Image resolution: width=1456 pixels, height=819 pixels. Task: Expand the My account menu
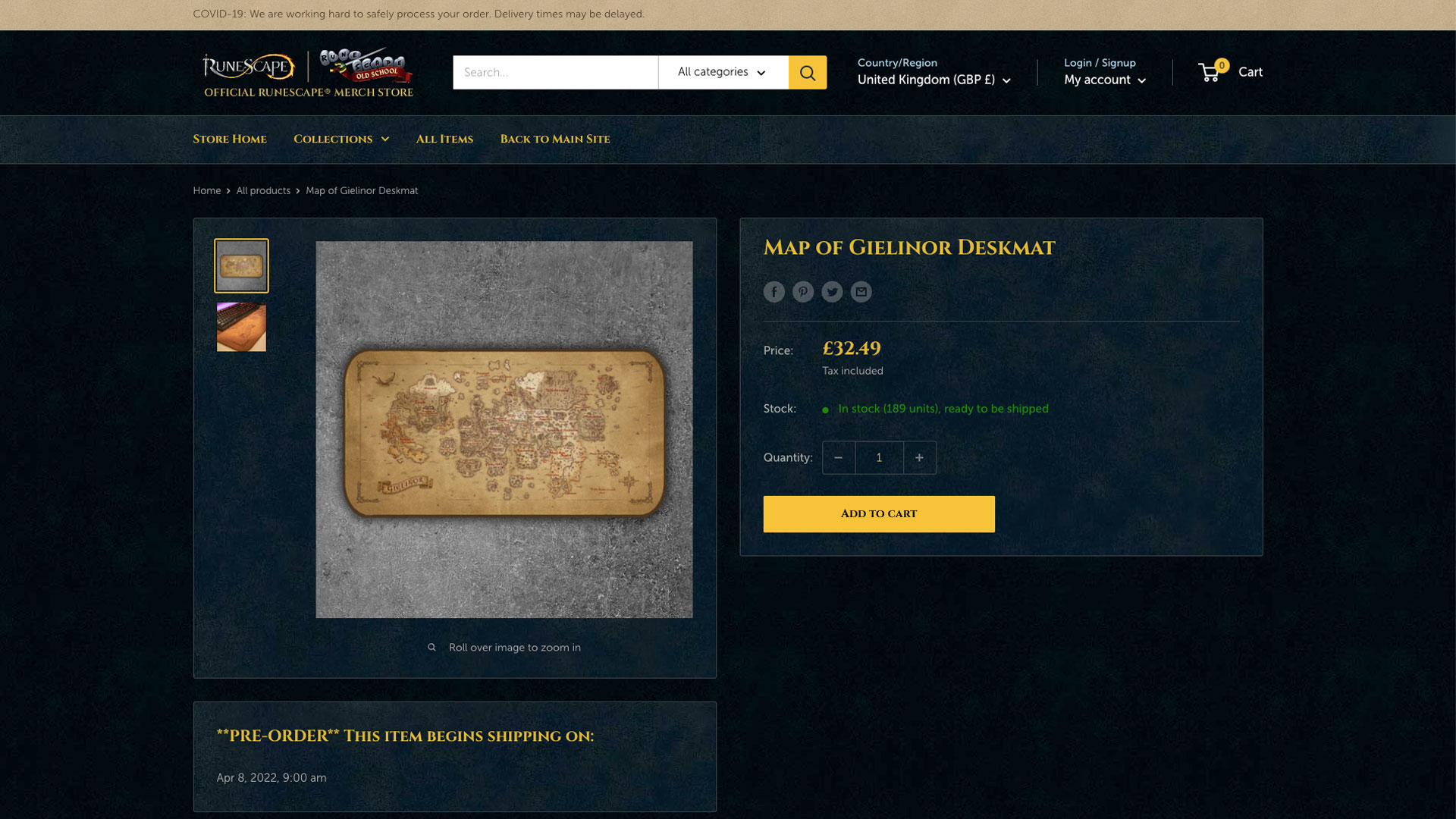click(x=1105, y=80)
